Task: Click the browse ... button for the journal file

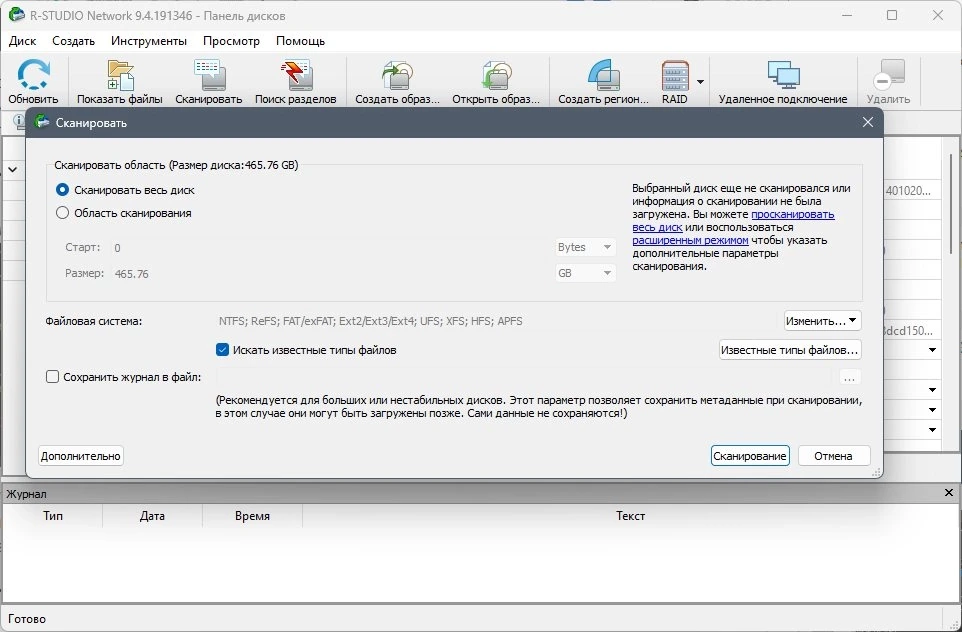Action: 849,377
